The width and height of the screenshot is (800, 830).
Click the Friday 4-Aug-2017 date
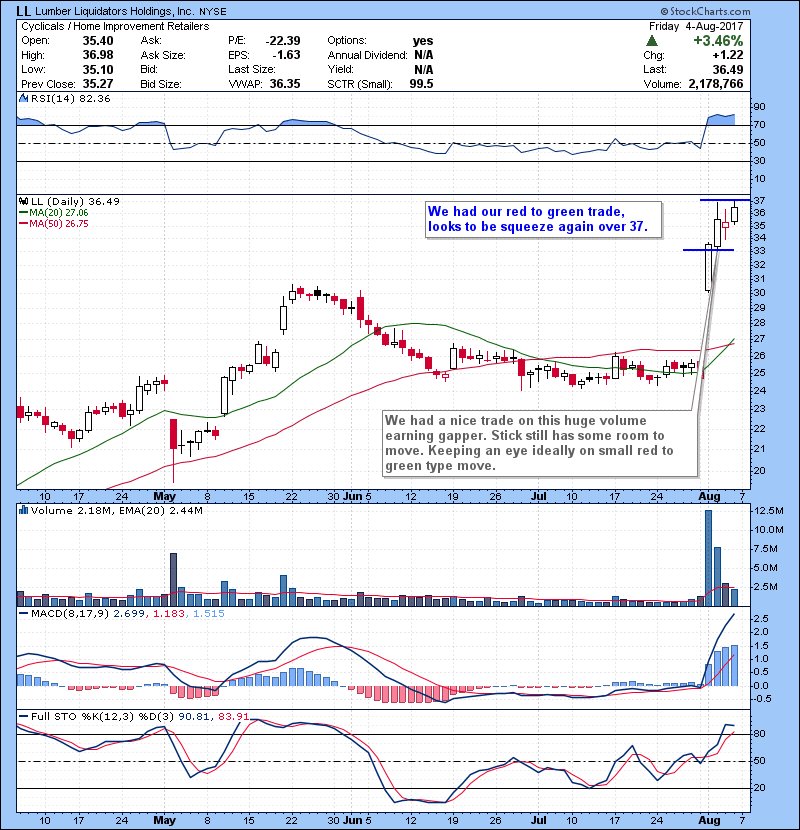696,26
